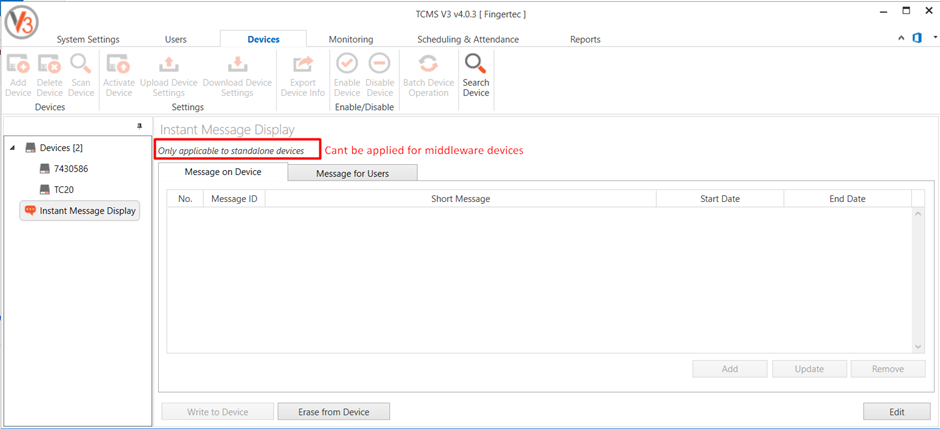940x429 pixels.
Task: Click the Add Device ribbon icon
Action: click(x=18, y=66)
